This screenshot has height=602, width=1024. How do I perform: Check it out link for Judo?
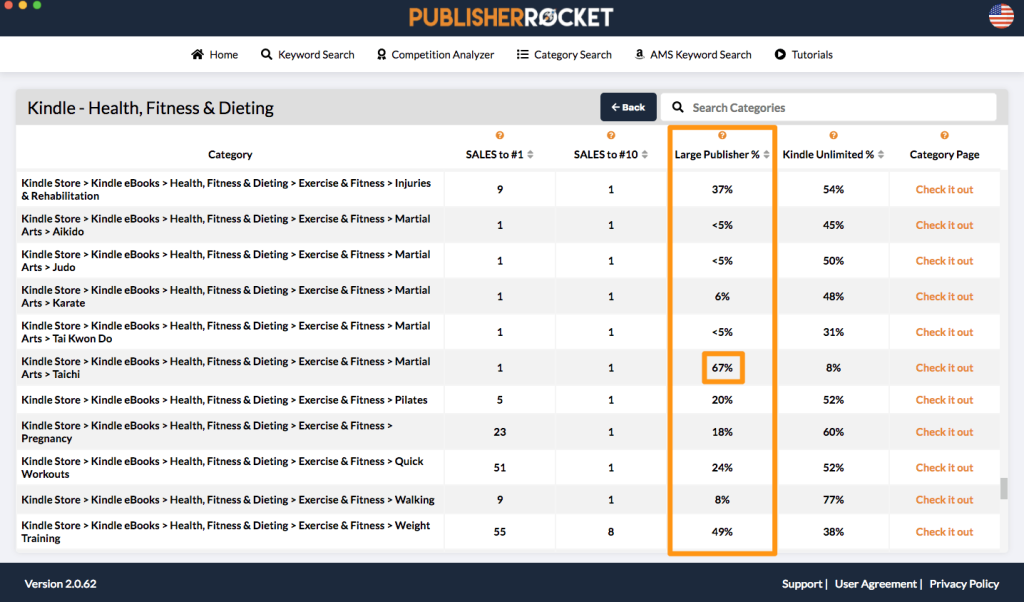coord(944,261)
